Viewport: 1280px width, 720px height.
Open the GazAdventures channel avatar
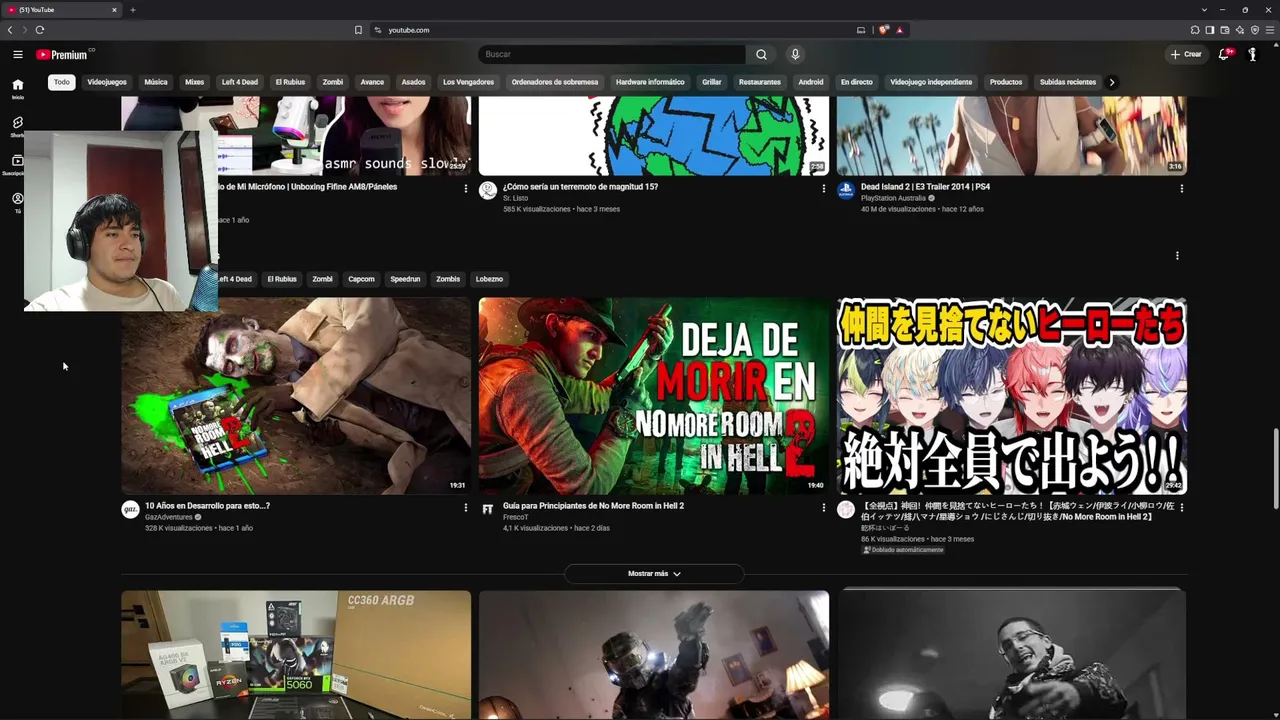pos(130,510)
